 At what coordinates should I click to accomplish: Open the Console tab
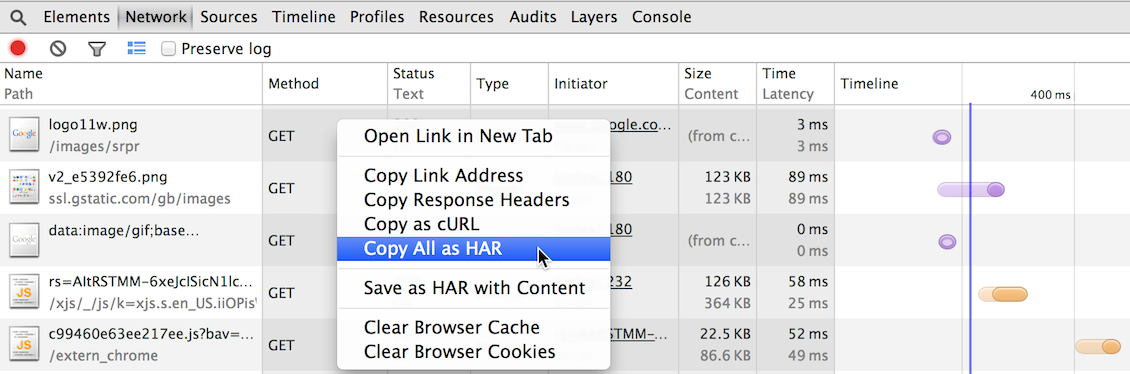click(x=662, y=17)
